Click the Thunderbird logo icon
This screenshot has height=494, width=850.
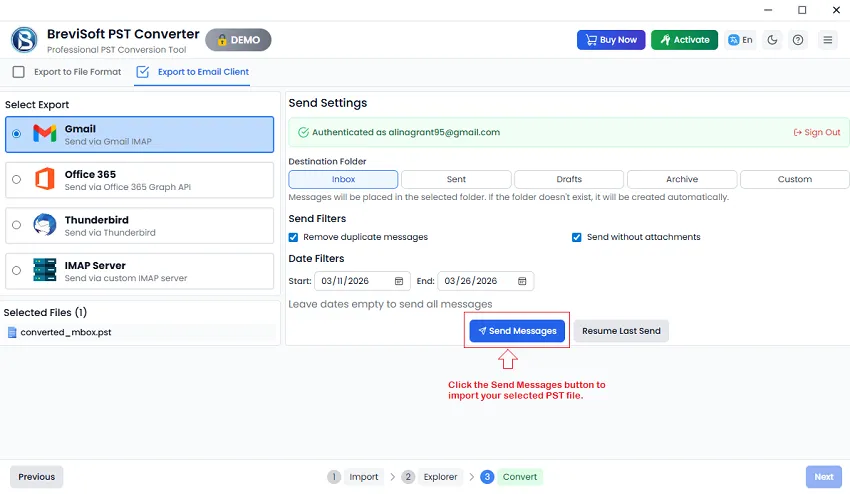coord(44,224)
